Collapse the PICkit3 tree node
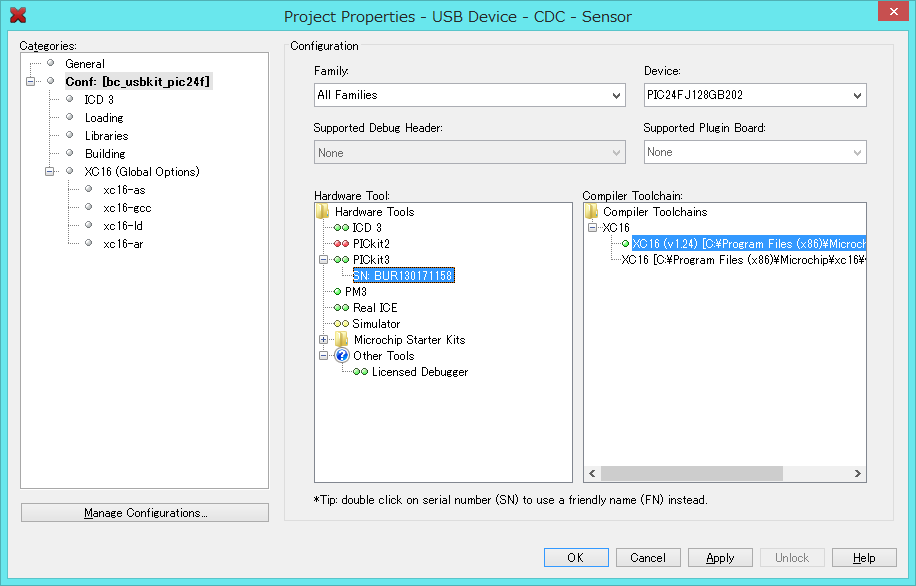Image resolution: width=916 pixels, height=586 pixels. (x=323, y=260)
